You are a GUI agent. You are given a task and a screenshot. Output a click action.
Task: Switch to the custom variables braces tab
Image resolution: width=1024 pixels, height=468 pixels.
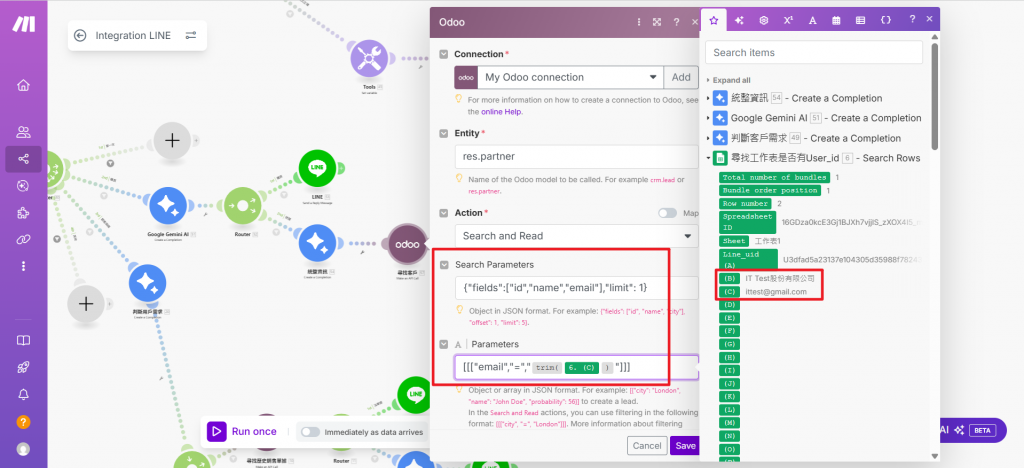click(x=886, y=20)
